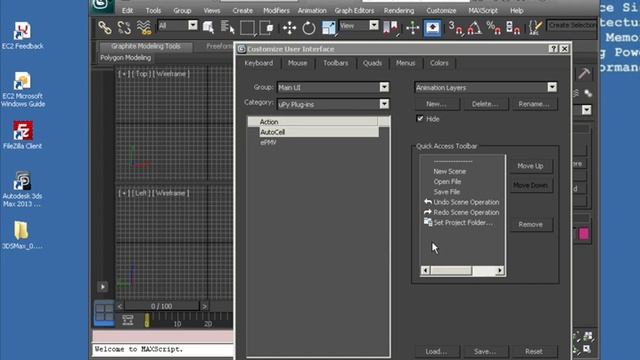Switch to the Colors tab
640x360 pixels.
coord(439,63)
